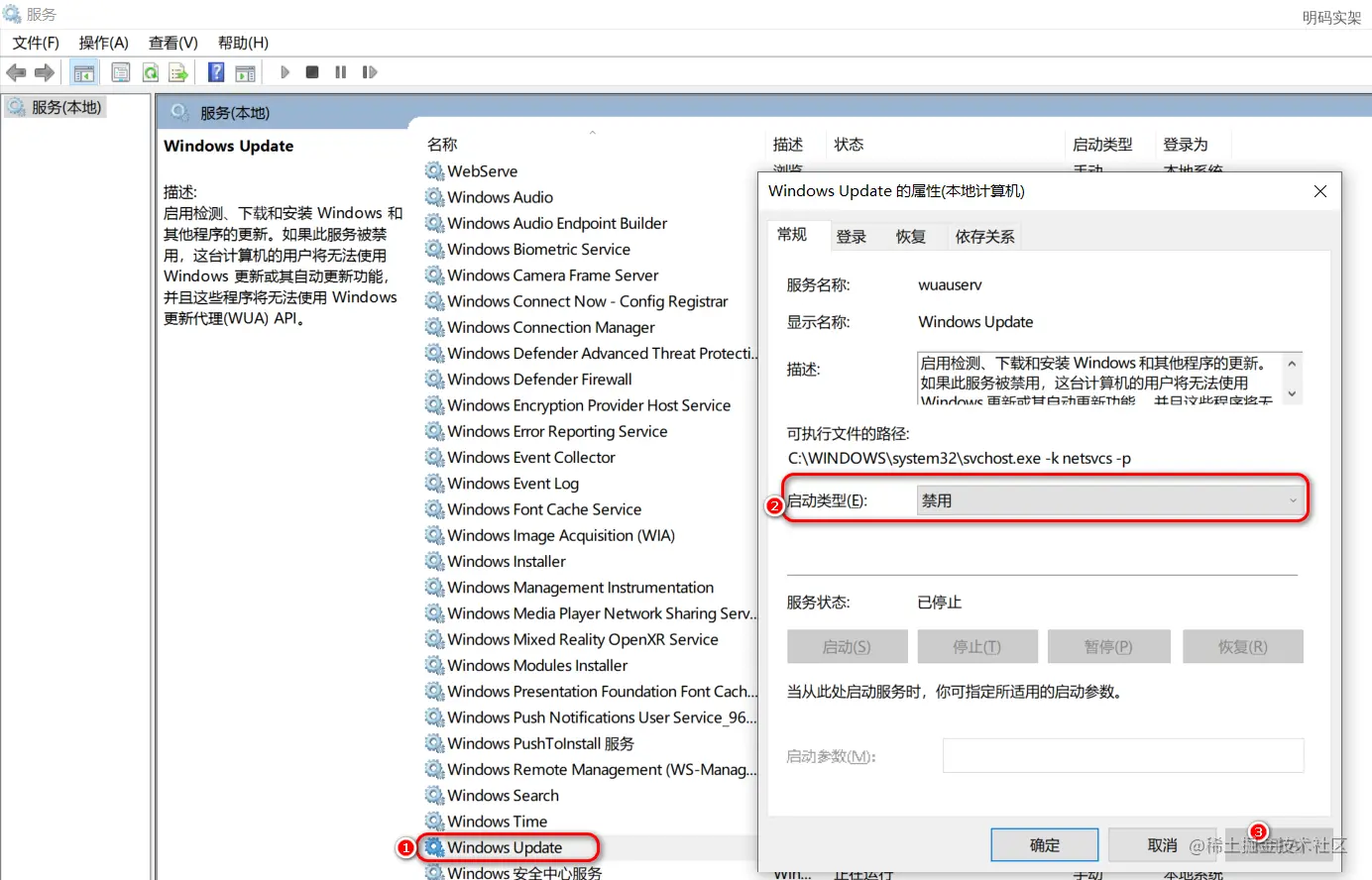Click the Start service play icon
Image resolution: width=1372 pixels, height=880 pixels.
(x=285, y=72)
